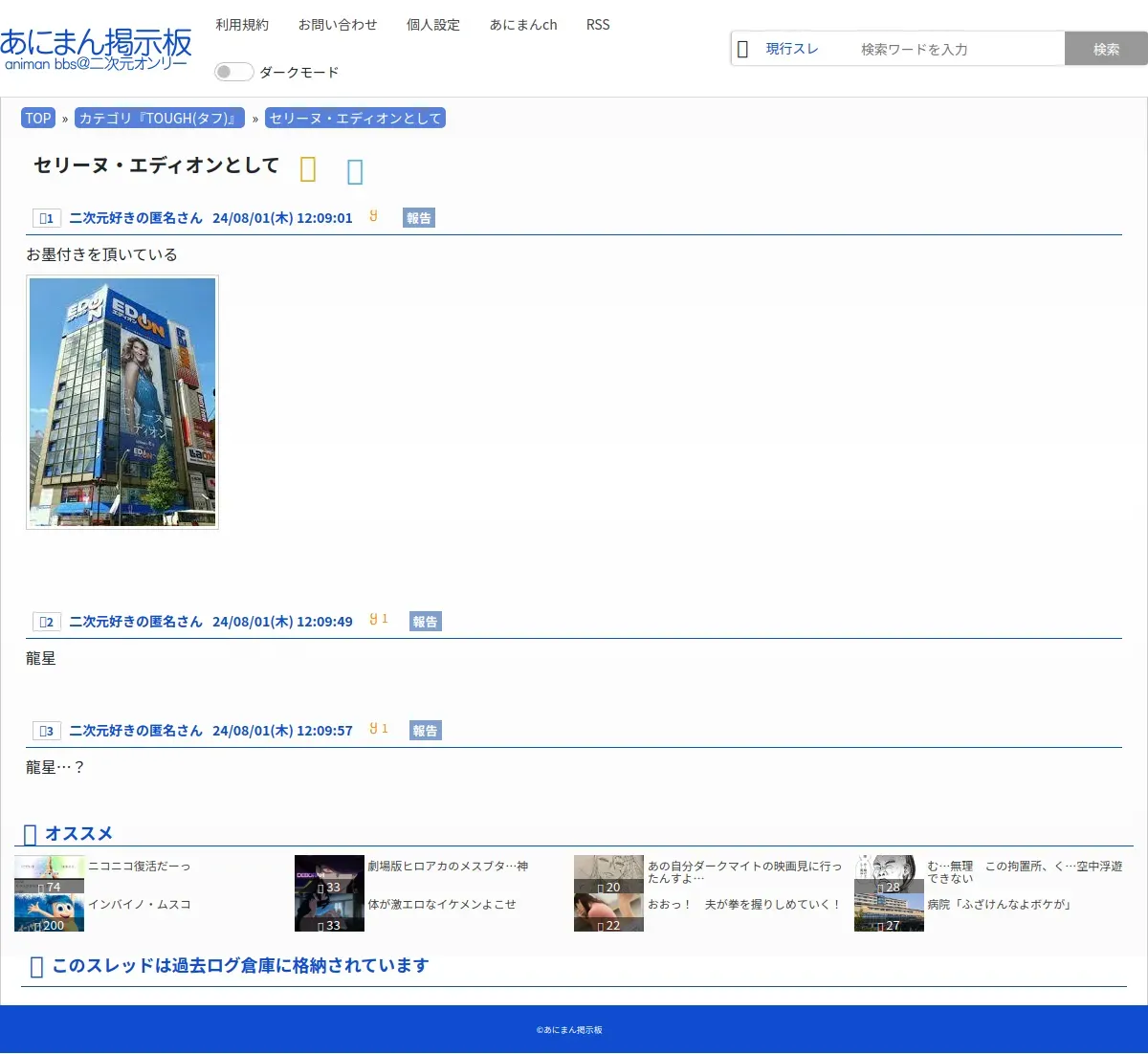This screenshot has width=1148, height=1054.
Task: Open thread む…無理 この拘置所、く…空中浮遊できない
Action: tap(1025, 872)
